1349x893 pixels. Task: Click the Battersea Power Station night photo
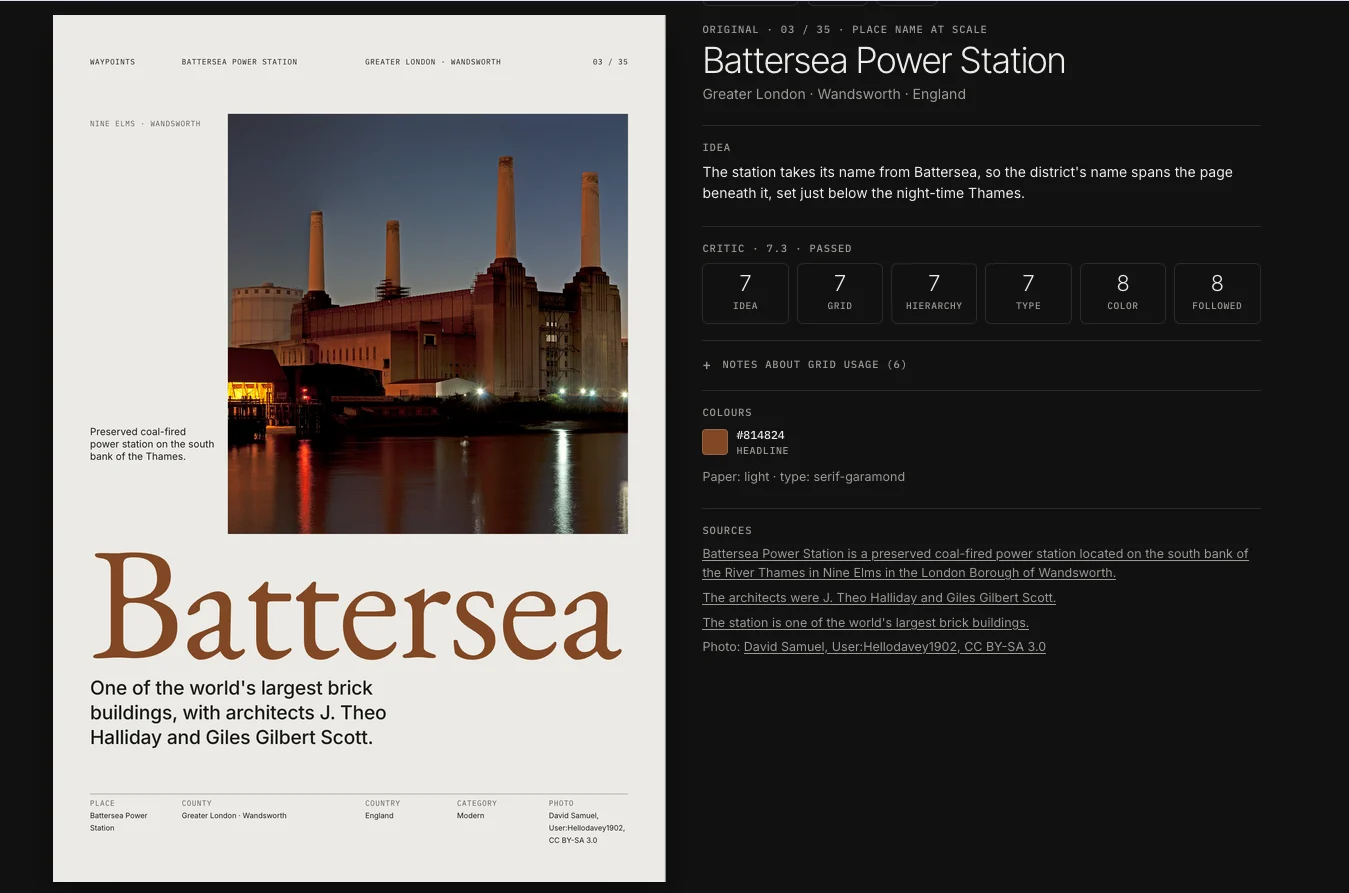pyautogui.click(x=428, y=324)
